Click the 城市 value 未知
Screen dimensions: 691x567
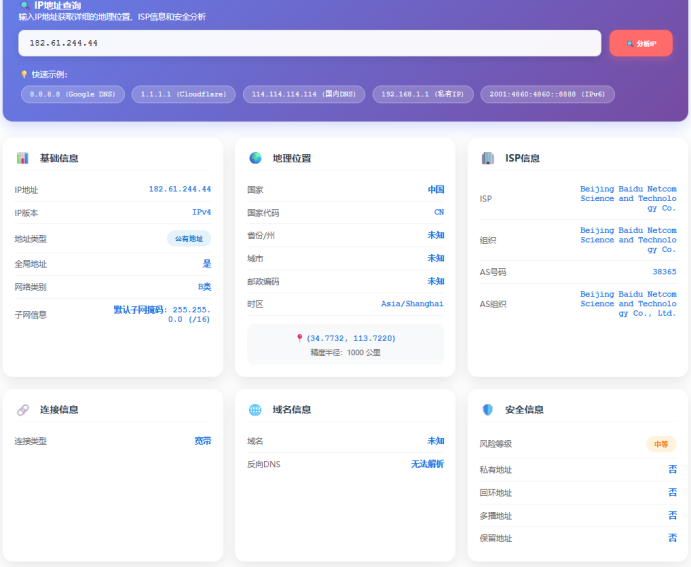pos(436,258)
